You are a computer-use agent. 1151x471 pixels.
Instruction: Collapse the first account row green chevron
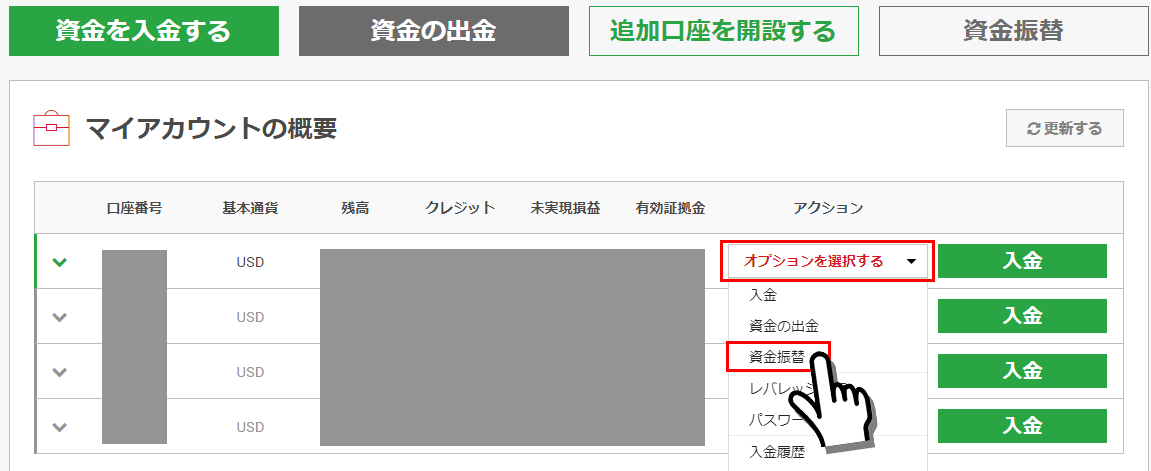click(60, 262)
